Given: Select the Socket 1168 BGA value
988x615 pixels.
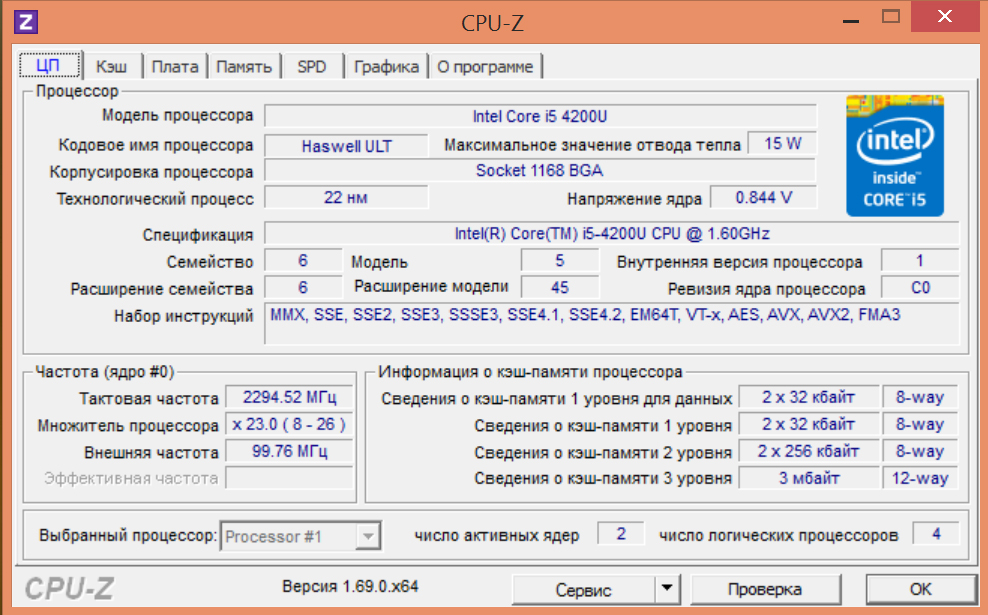Looking at the screenshot, I should tap(539, 171).
